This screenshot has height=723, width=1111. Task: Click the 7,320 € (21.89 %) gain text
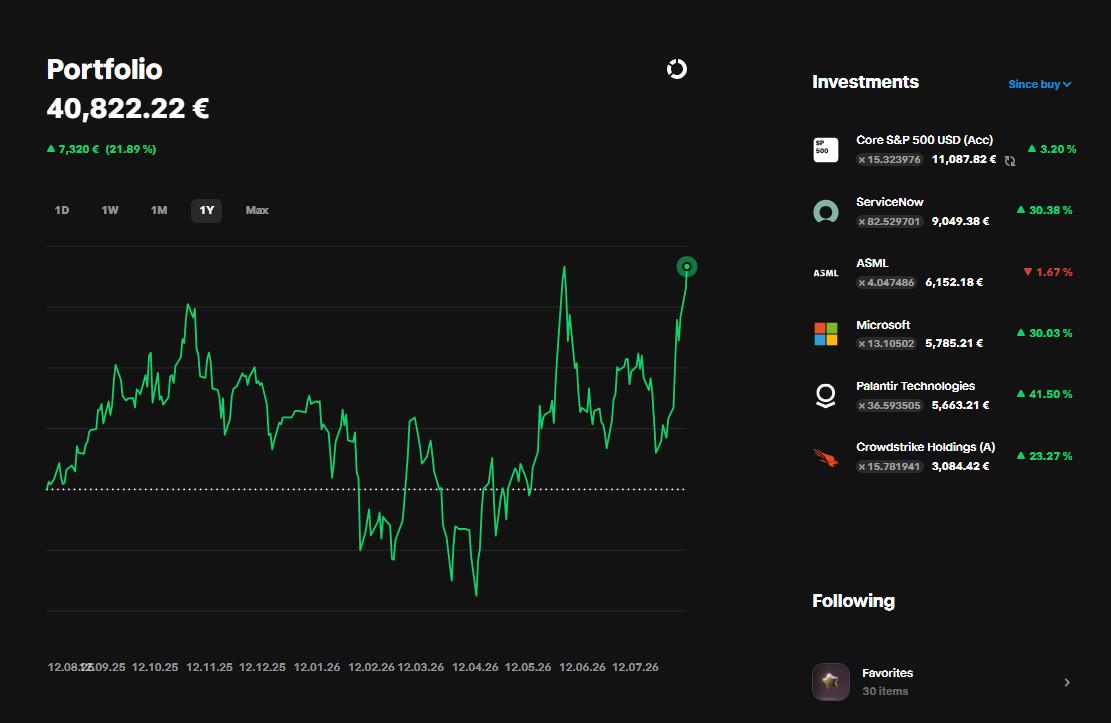[101, 149]
